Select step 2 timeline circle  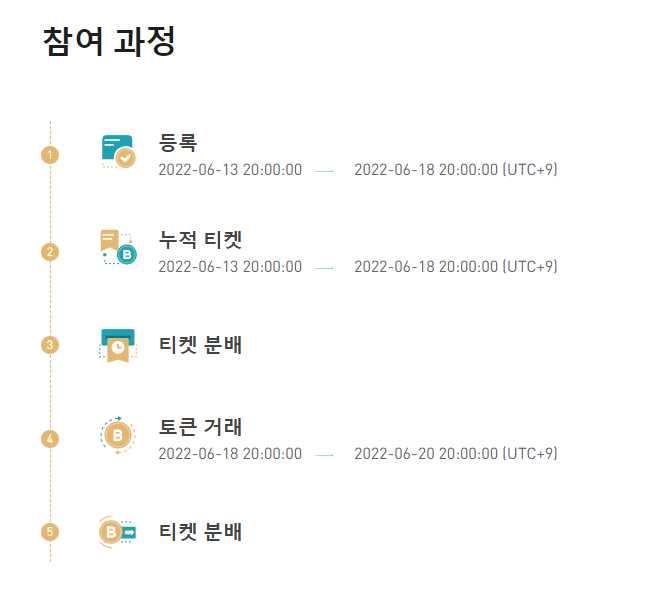[x=50, y=252]
